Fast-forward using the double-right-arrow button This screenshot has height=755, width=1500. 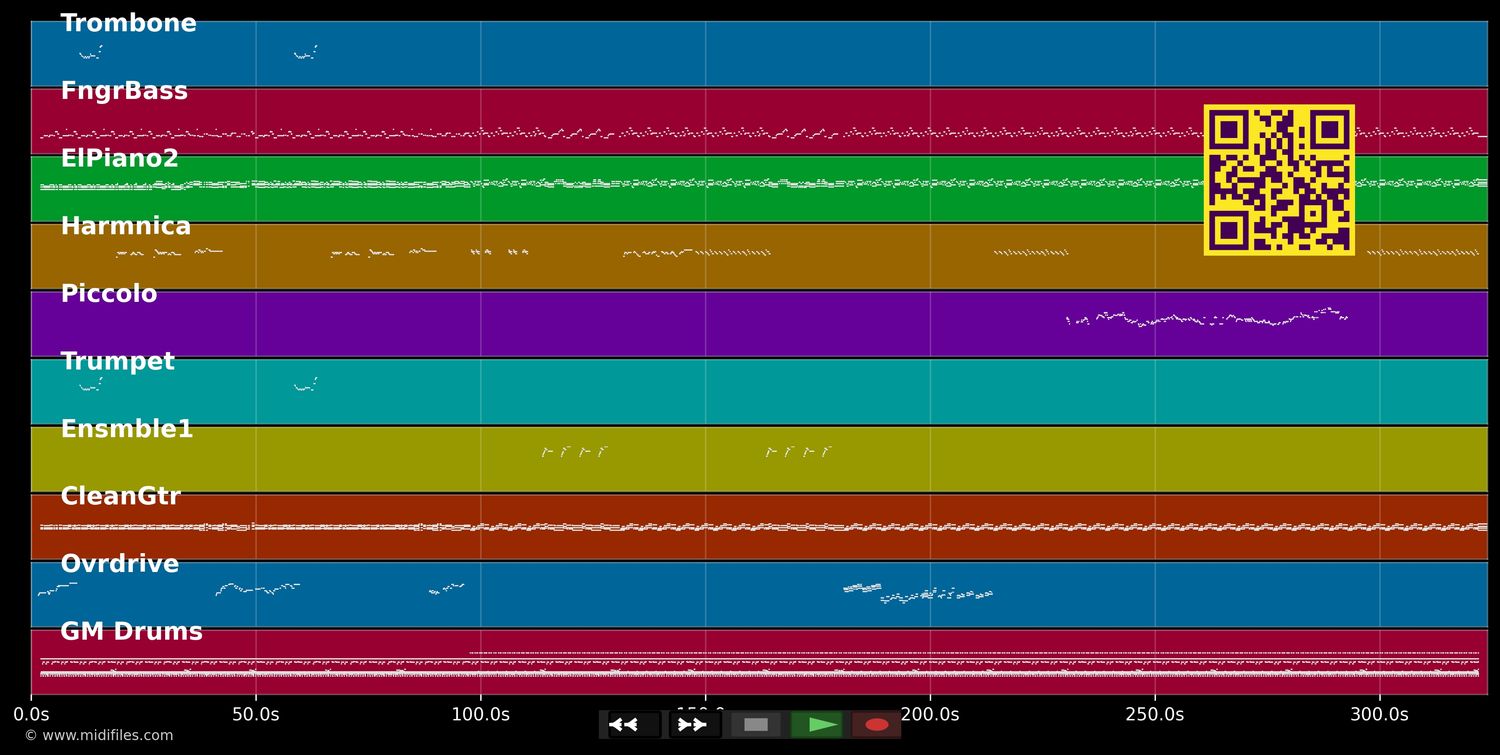click(693, 724)
